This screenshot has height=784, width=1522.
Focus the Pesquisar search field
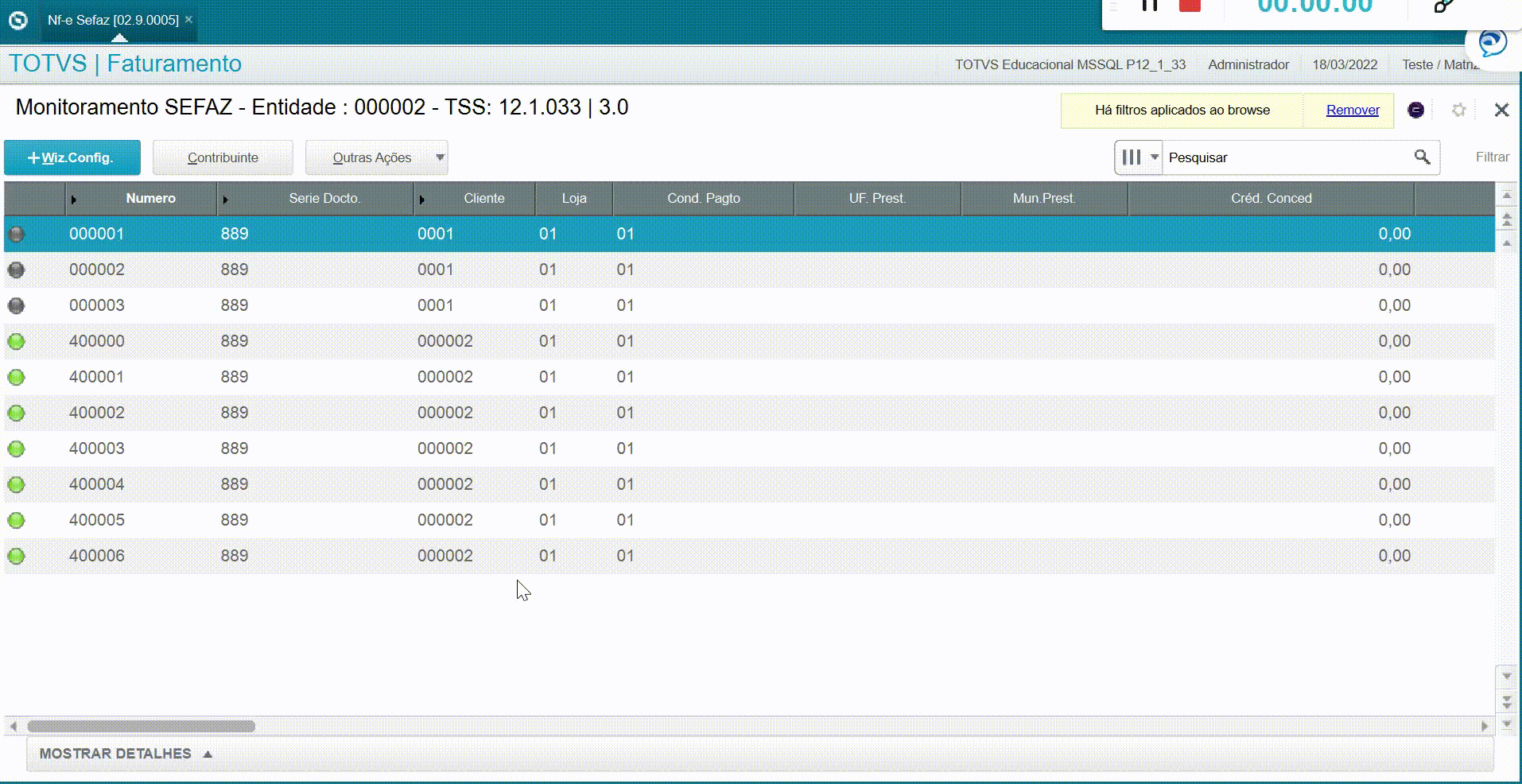(x=1287, y=157)
